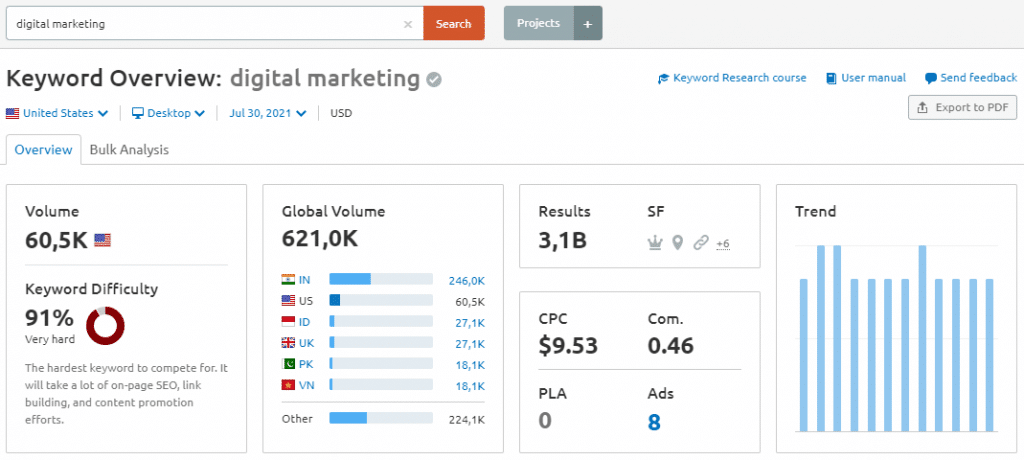Click the UK country link
Image resolution: width=1024 pixels, height=460 pixels.
pyautogui.click(x=306, y=343)
